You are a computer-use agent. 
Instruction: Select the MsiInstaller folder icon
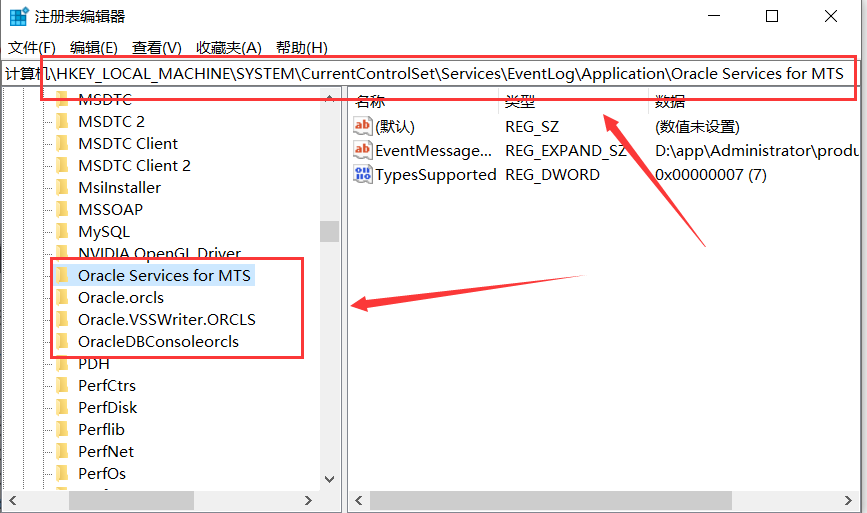(62, 187)
